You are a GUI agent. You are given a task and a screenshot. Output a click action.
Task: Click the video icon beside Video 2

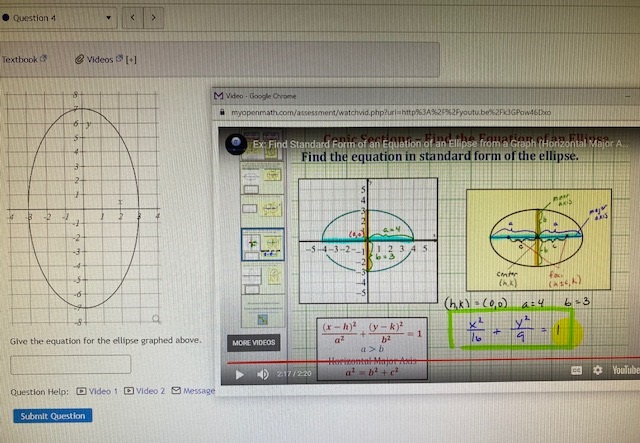(x=129, y=391)
